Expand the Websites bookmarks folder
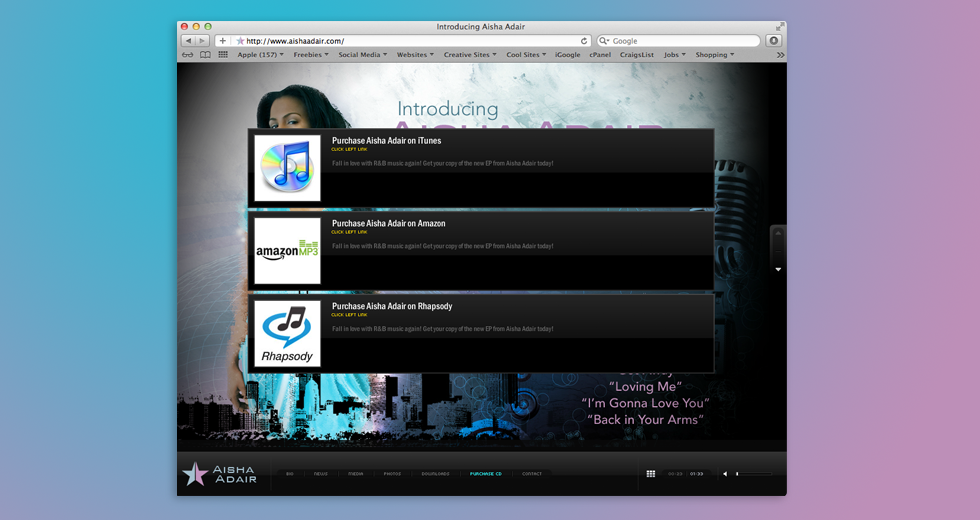Screen dimensions: 980x520 (415, 55)
